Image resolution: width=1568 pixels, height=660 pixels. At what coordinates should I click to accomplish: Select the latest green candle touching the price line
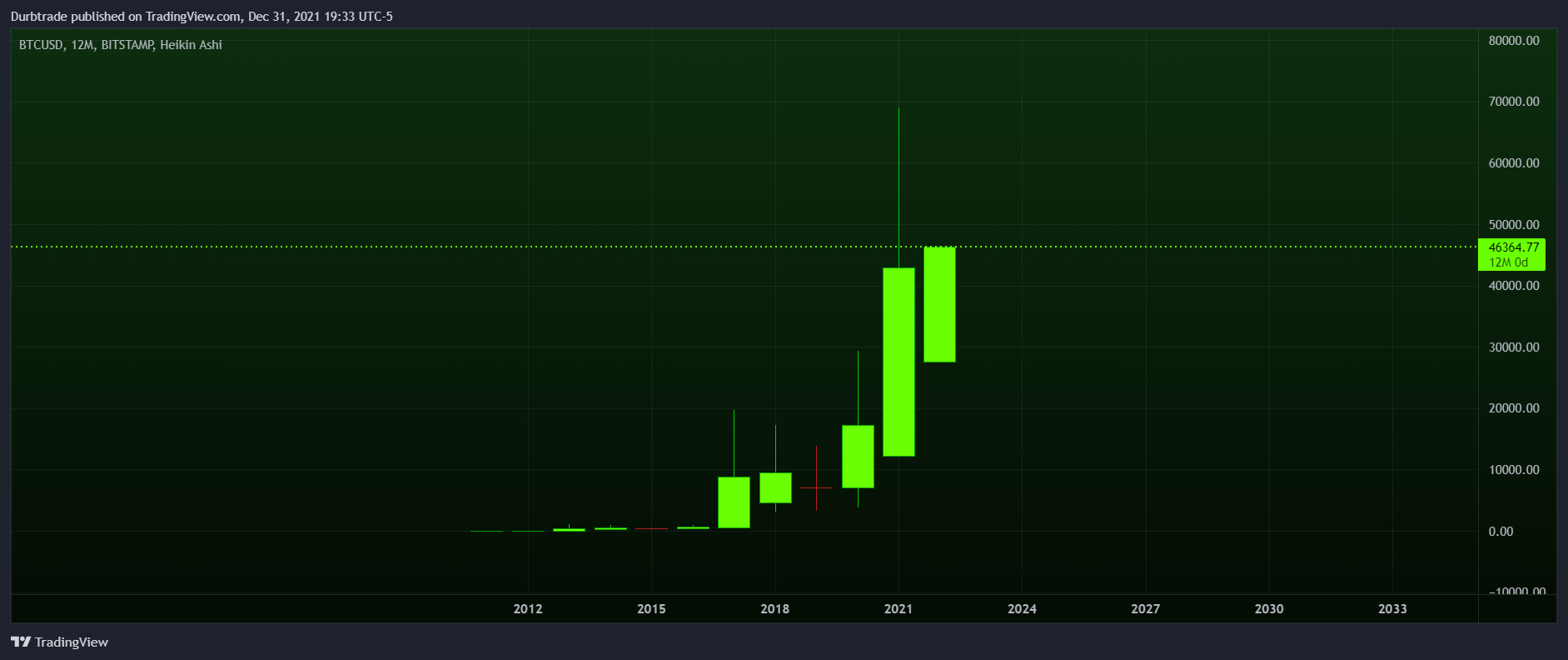point(939,304)
